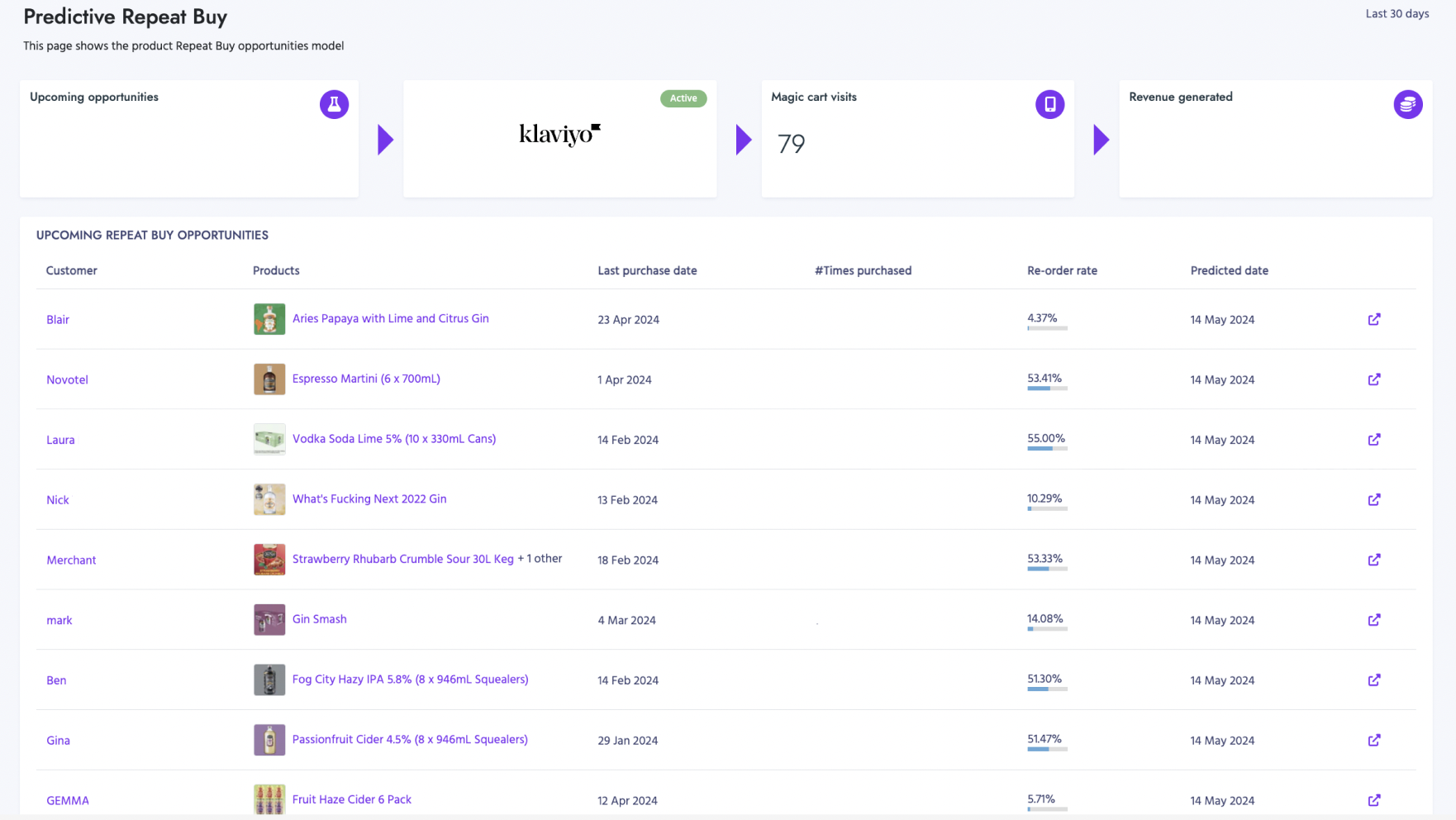Click the Gin Smash product thumbnail
Image resolution: width=1456 pixels, height=820 pixels.
coord(269,620)
